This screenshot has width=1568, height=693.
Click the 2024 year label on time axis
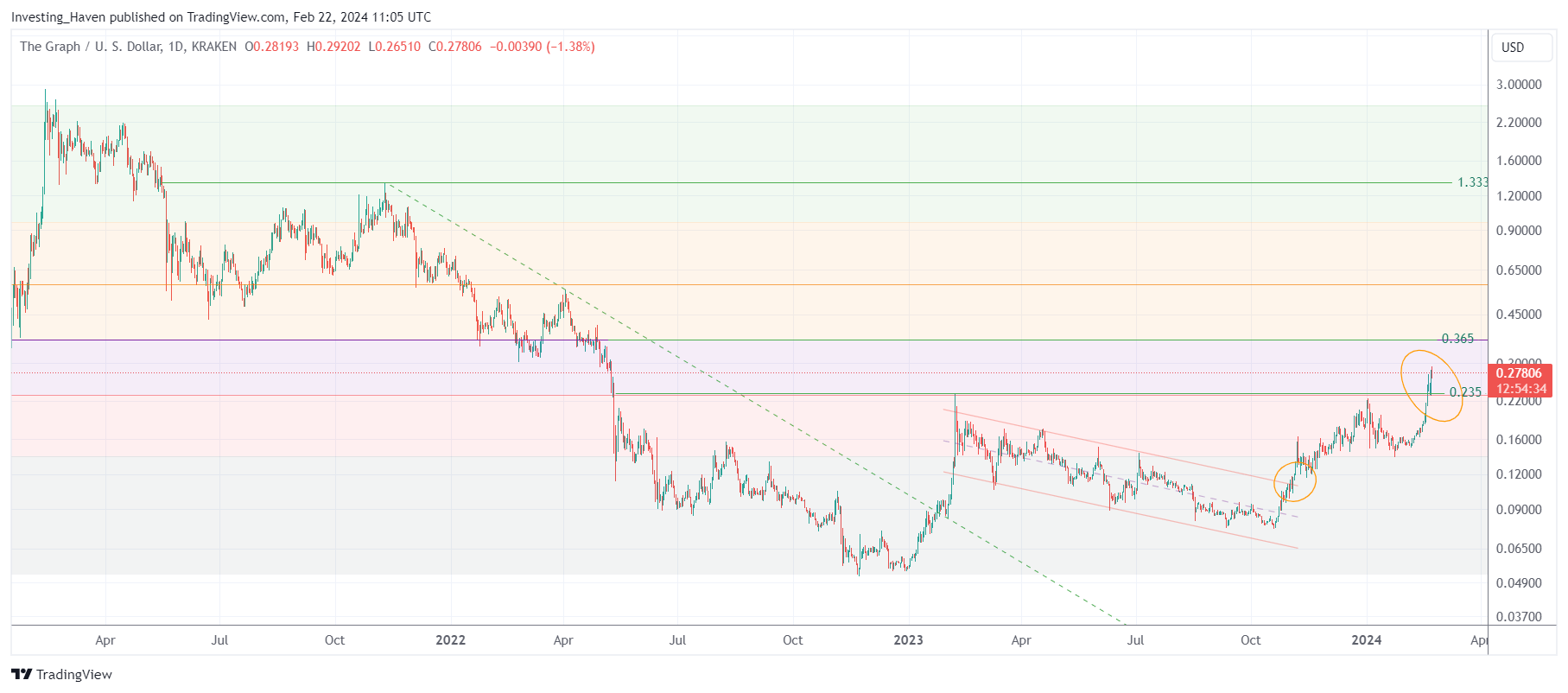pos(1366,640)
